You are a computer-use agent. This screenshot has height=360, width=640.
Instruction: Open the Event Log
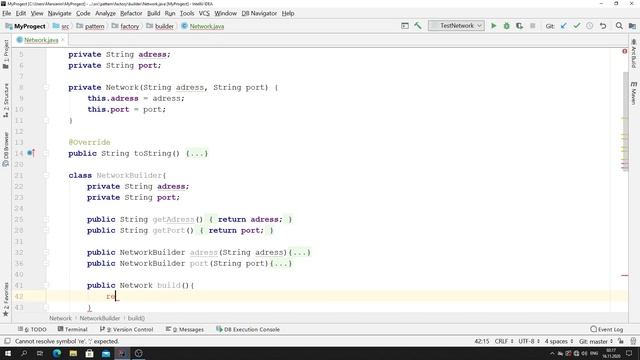(x=607, y=329)
